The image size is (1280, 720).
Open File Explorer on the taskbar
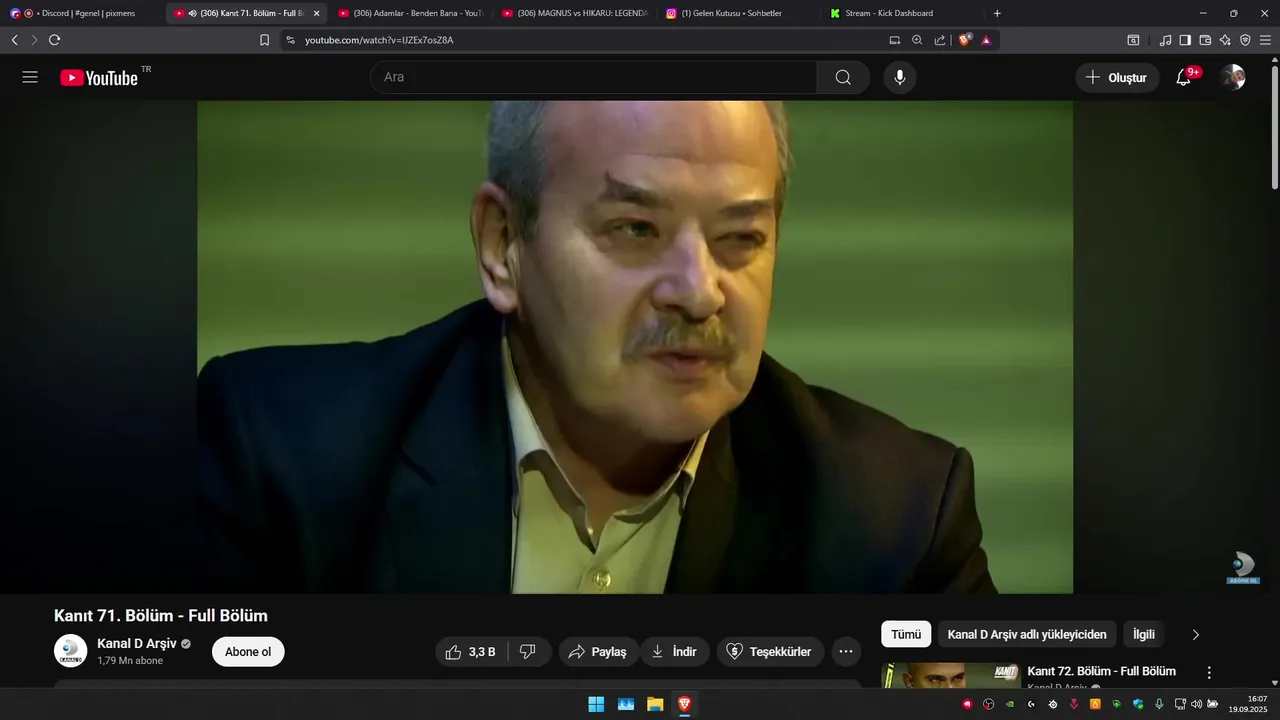coord(655,704)
